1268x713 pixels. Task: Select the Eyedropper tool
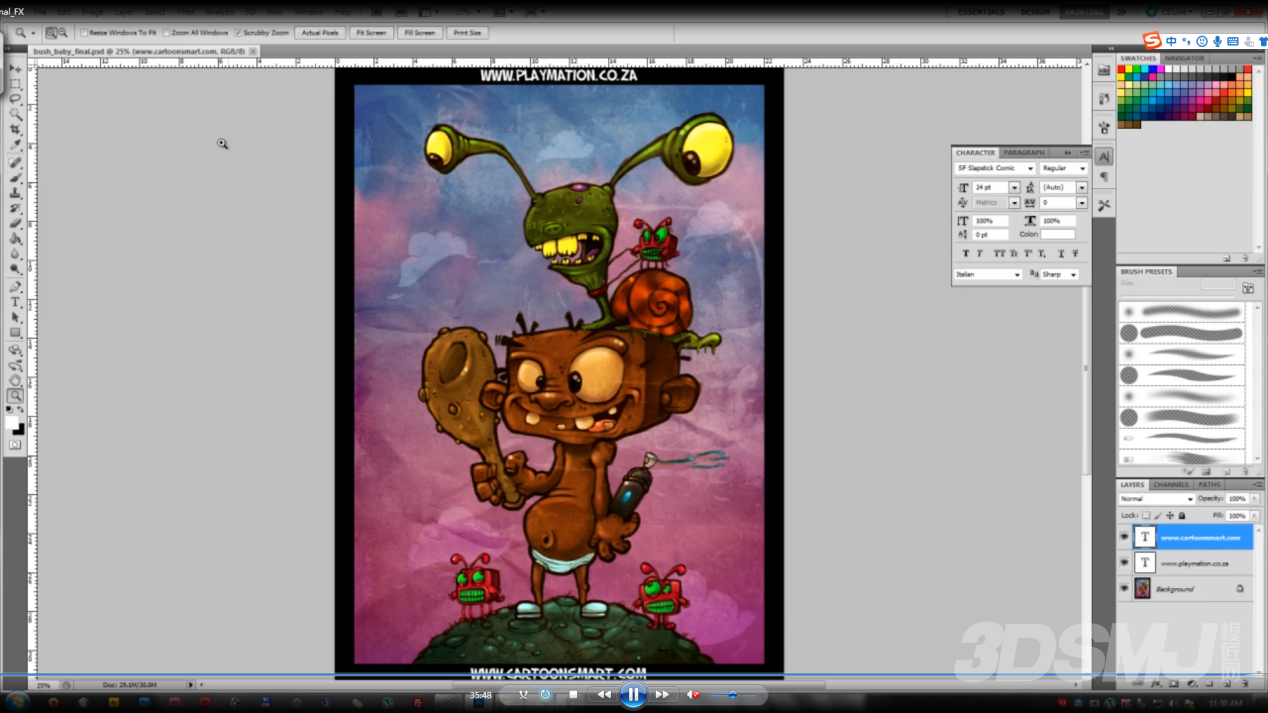click(x=15, y=146)
